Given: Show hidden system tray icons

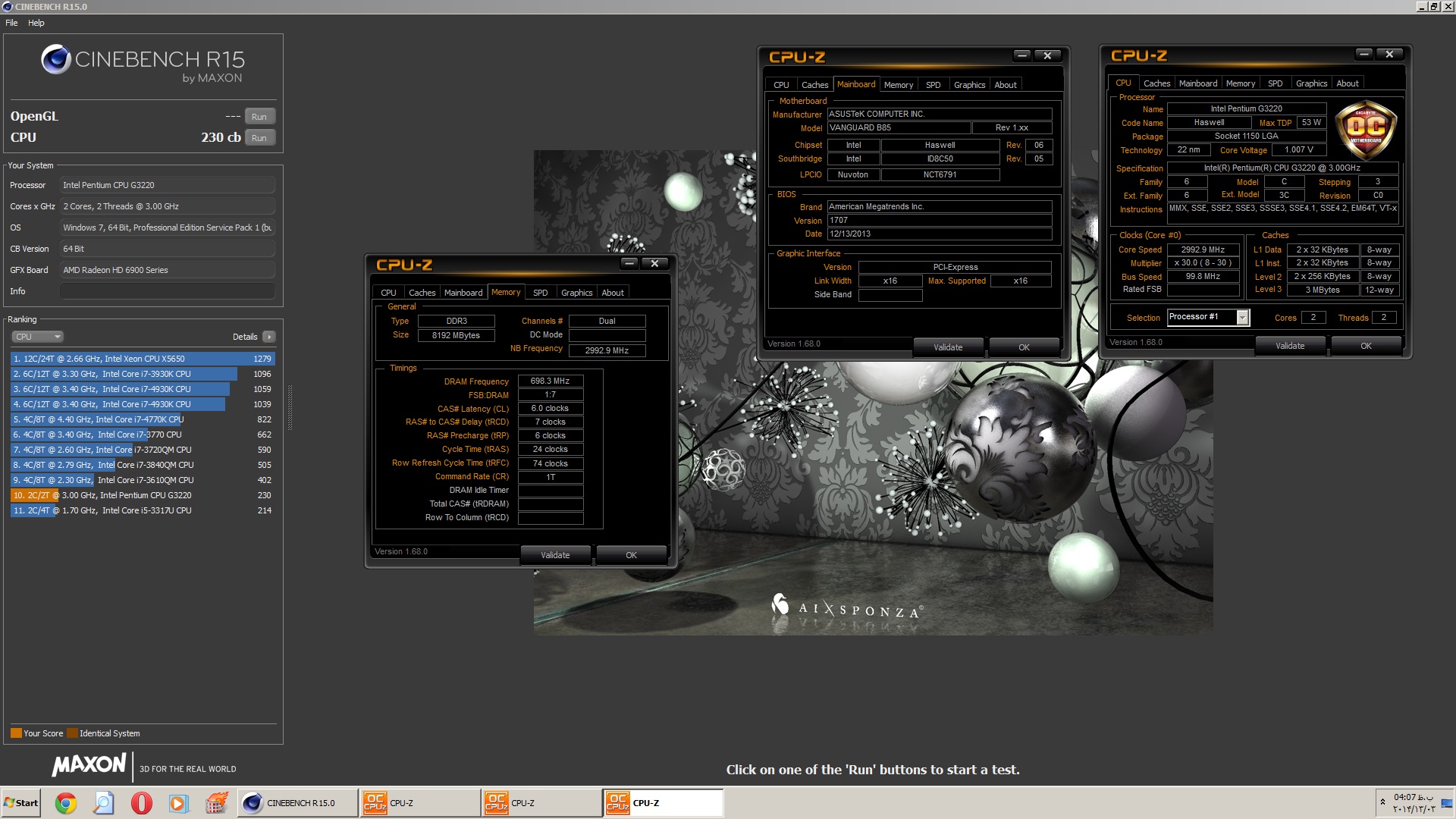Looking at the screenshot, I should (x=1382, y=802).
